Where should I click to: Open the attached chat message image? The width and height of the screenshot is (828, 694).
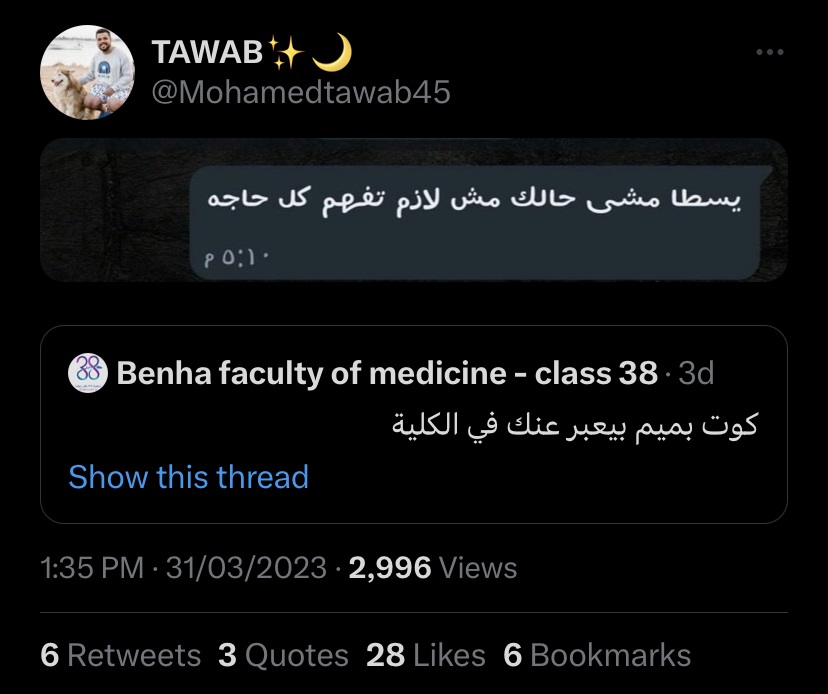coord(414,210)
